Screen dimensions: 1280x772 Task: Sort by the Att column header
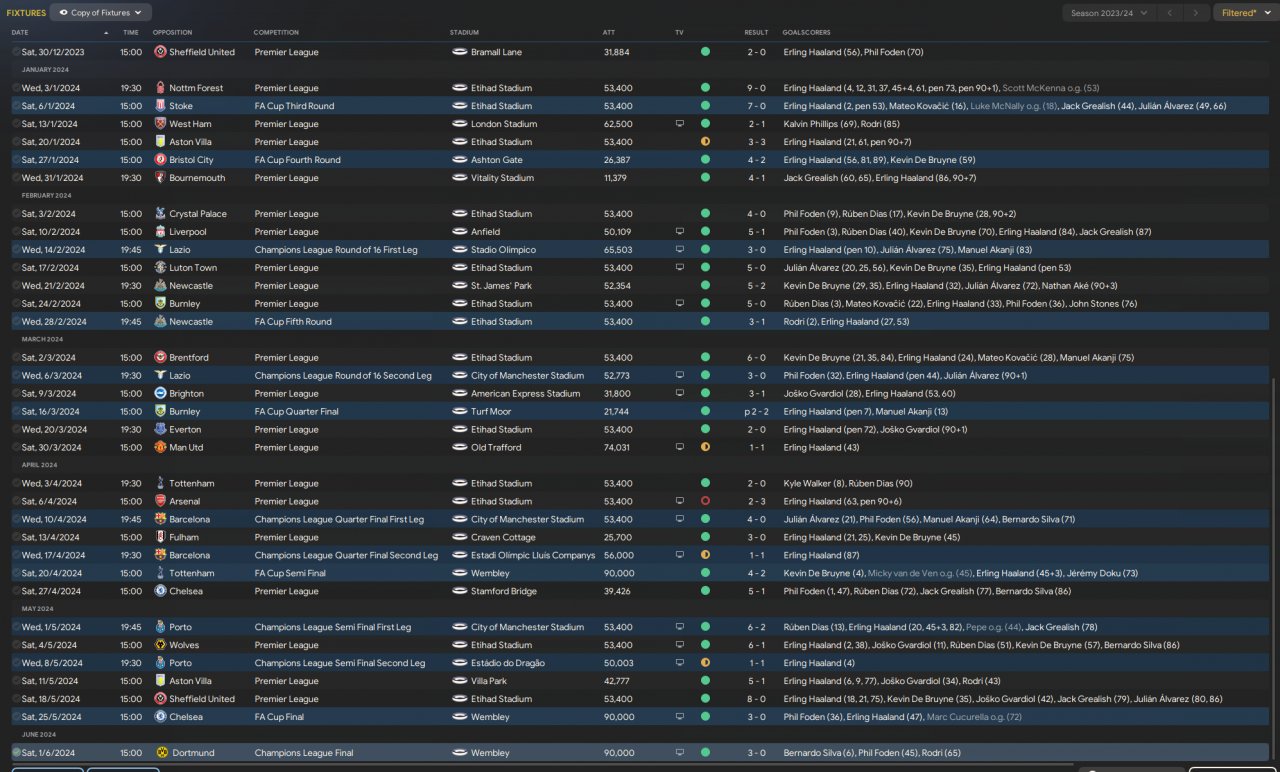[x=609, y=33]
